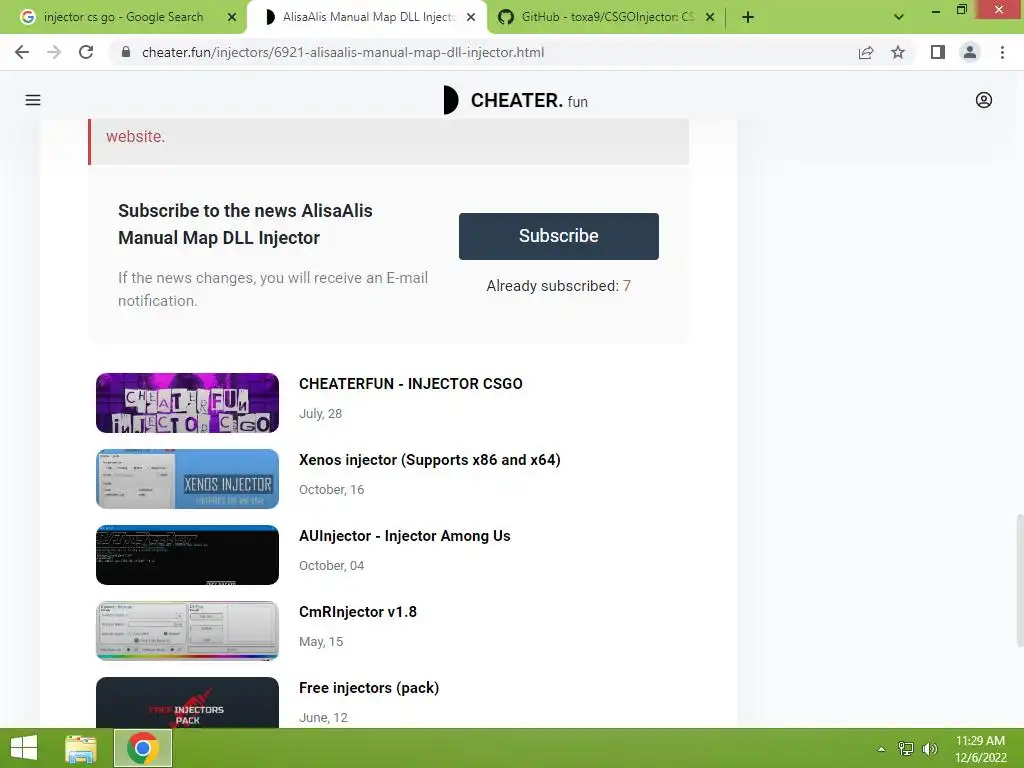
Task: Click the address bar URL
Action: [343, 52]
